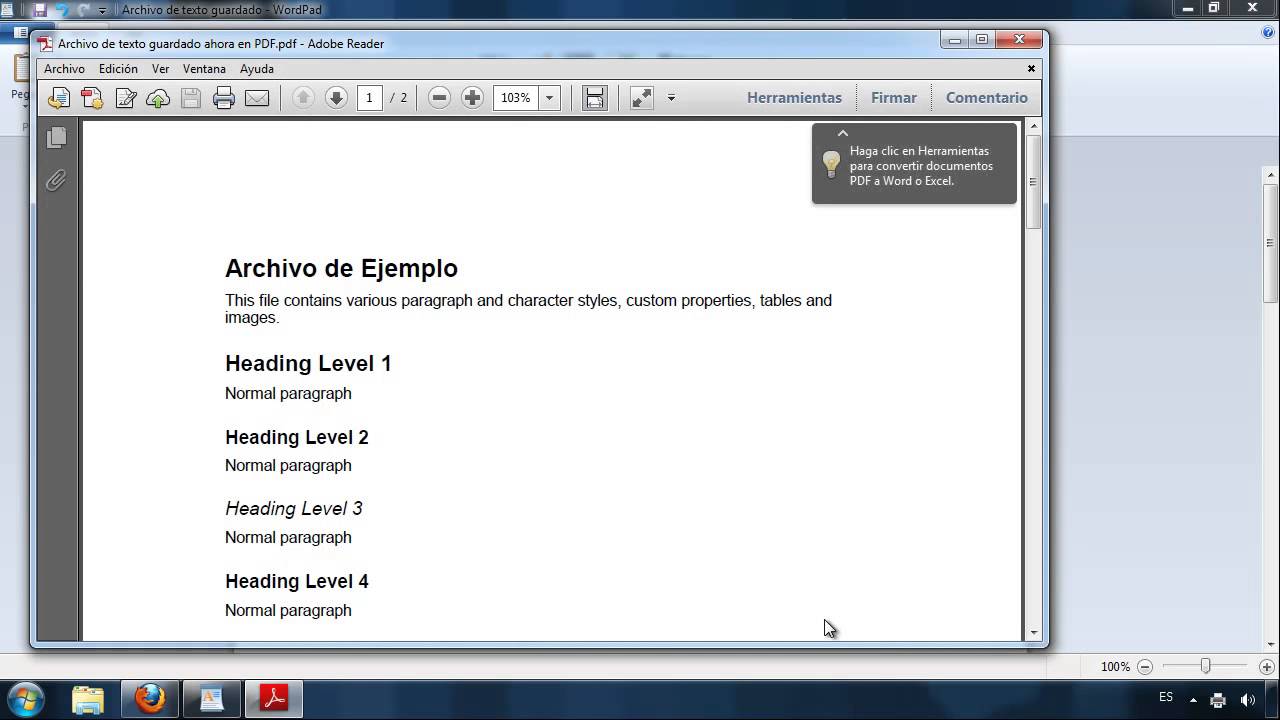Open WordPad quick access toolbar dropdown

[x=102, y=10]
